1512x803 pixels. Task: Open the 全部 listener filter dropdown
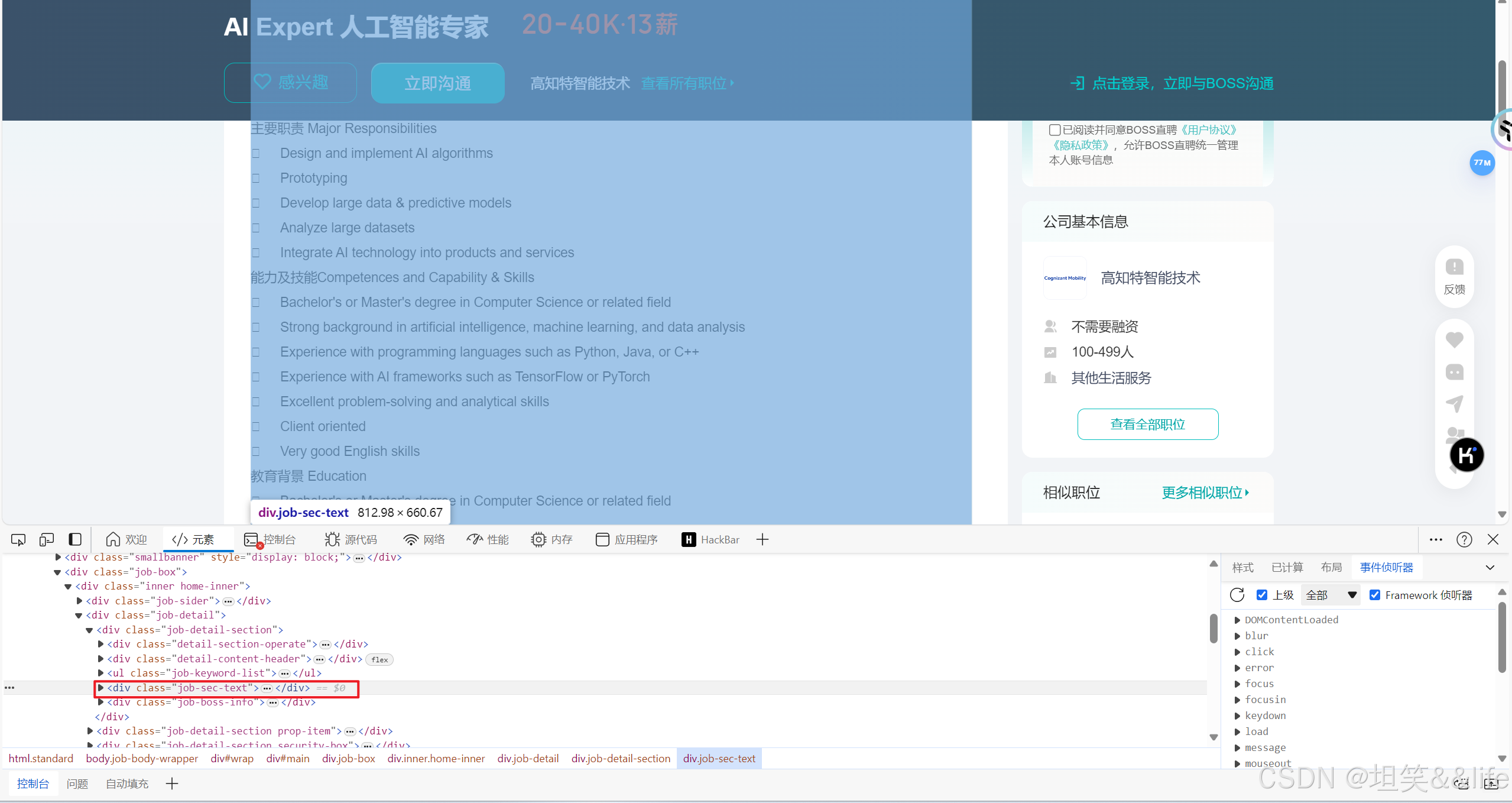1331,595
